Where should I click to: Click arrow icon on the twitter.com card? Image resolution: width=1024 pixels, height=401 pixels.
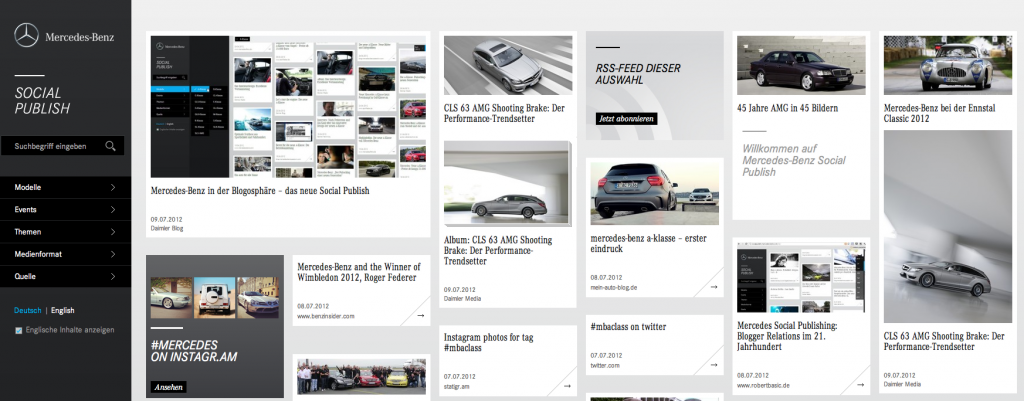tap(714, 365)
